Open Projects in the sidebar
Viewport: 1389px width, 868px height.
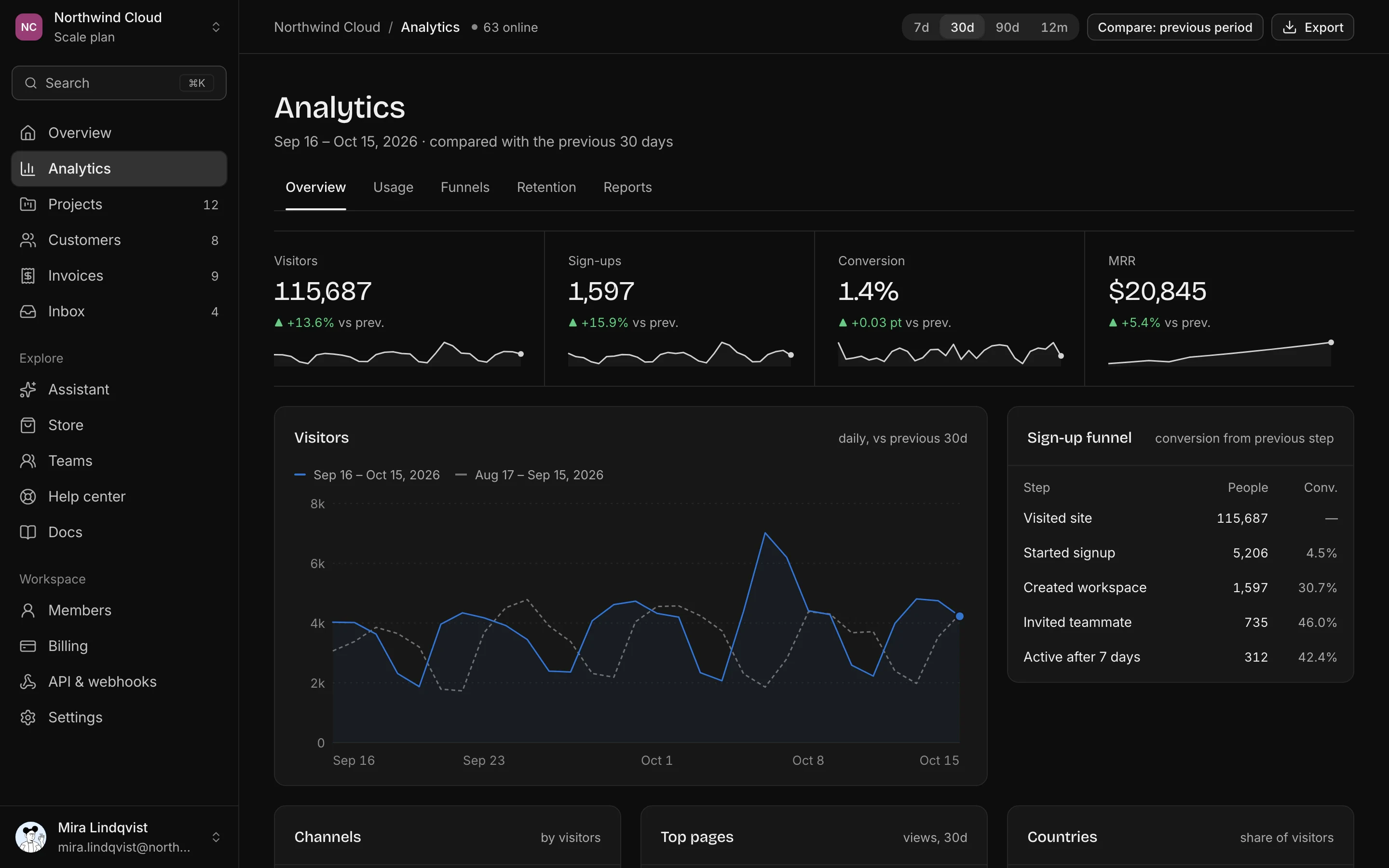pos(119,204)
